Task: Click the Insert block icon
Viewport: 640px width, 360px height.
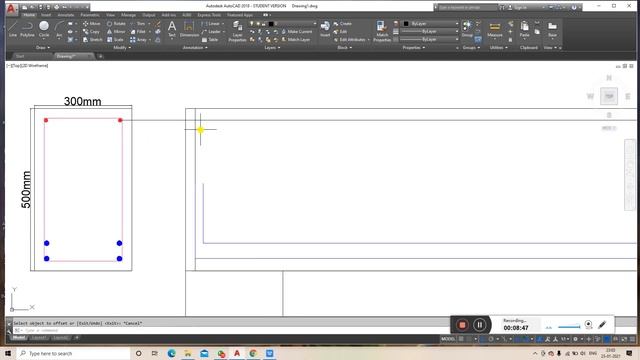Action: (x=325, y=29)
